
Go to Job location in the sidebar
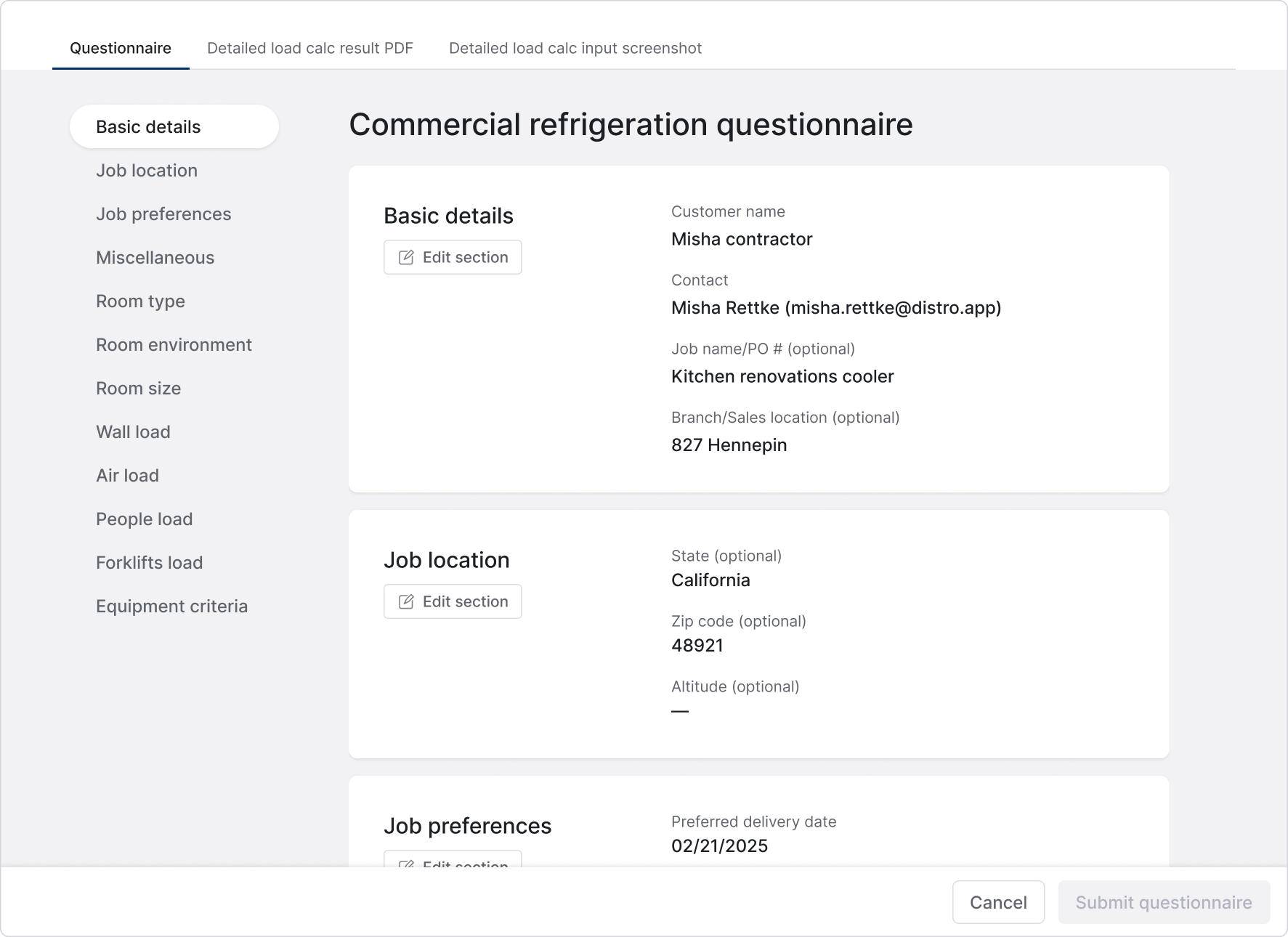click(147, 170)
